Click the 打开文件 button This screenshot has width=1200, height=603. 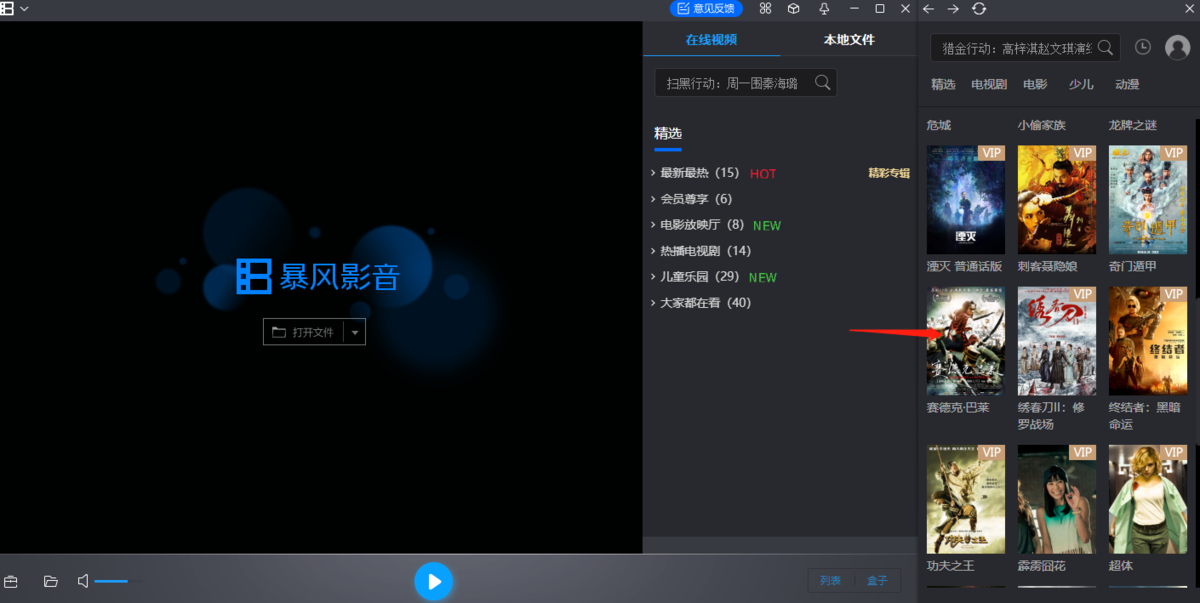pos(303,332)
